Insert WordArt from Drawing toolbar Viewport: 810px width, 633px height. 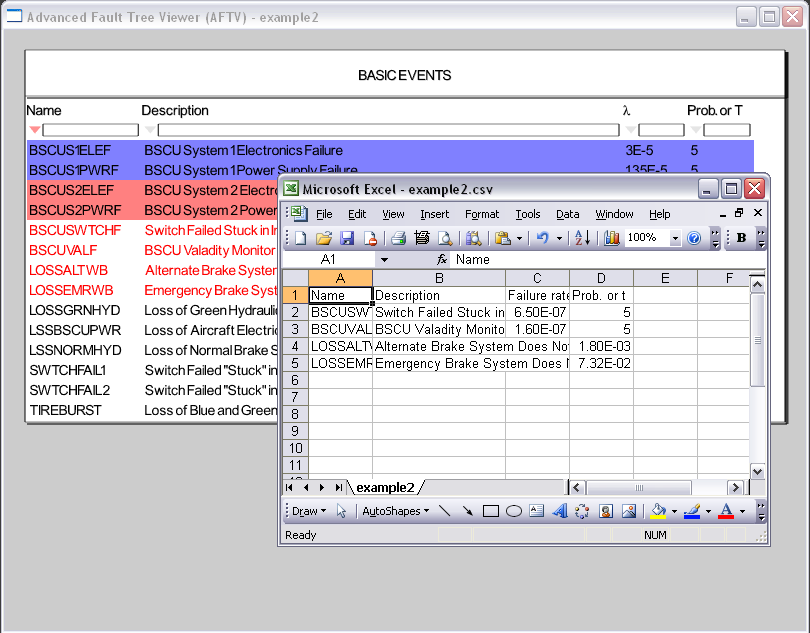click(x=559, y=511)
